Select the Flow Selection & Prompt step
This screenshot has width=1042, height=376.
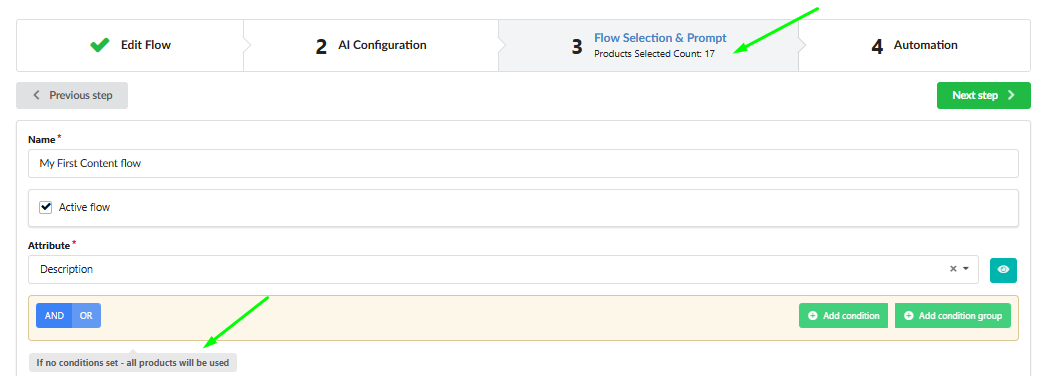[648, 45]
